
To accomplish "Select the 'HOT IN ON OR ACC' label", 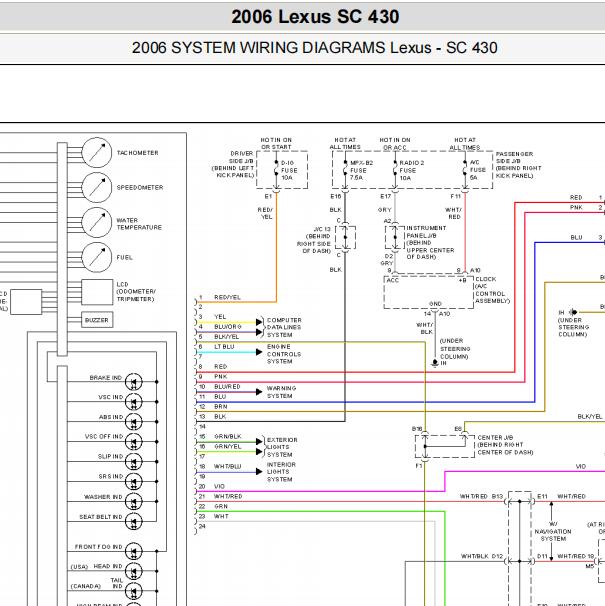I will pyautogui.click(x=395, y=143).
